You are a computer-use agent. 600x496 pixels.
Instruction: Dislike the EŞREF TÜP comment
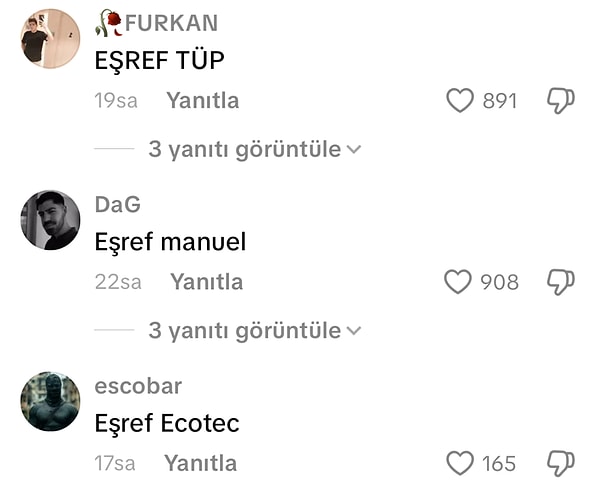point(561,101)
